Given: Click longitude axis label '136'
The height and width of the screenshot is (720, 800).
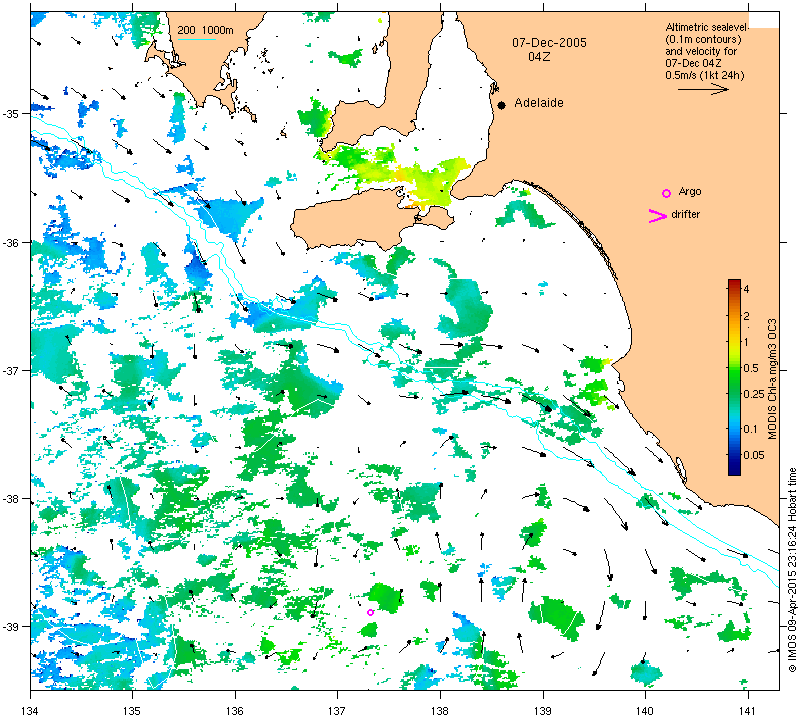Looking at the screenshot, I should (235, 710).
